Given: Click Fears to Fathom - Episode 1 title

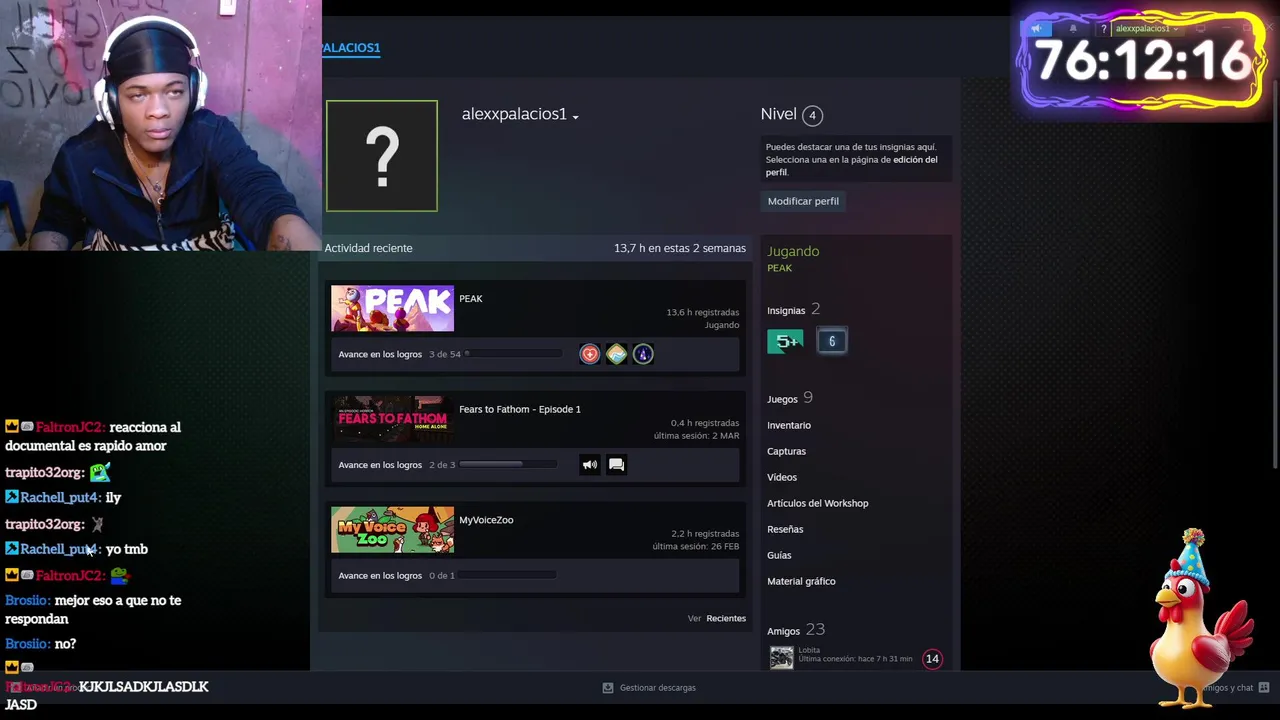Looking at the screenshot, I should point(520,409).
